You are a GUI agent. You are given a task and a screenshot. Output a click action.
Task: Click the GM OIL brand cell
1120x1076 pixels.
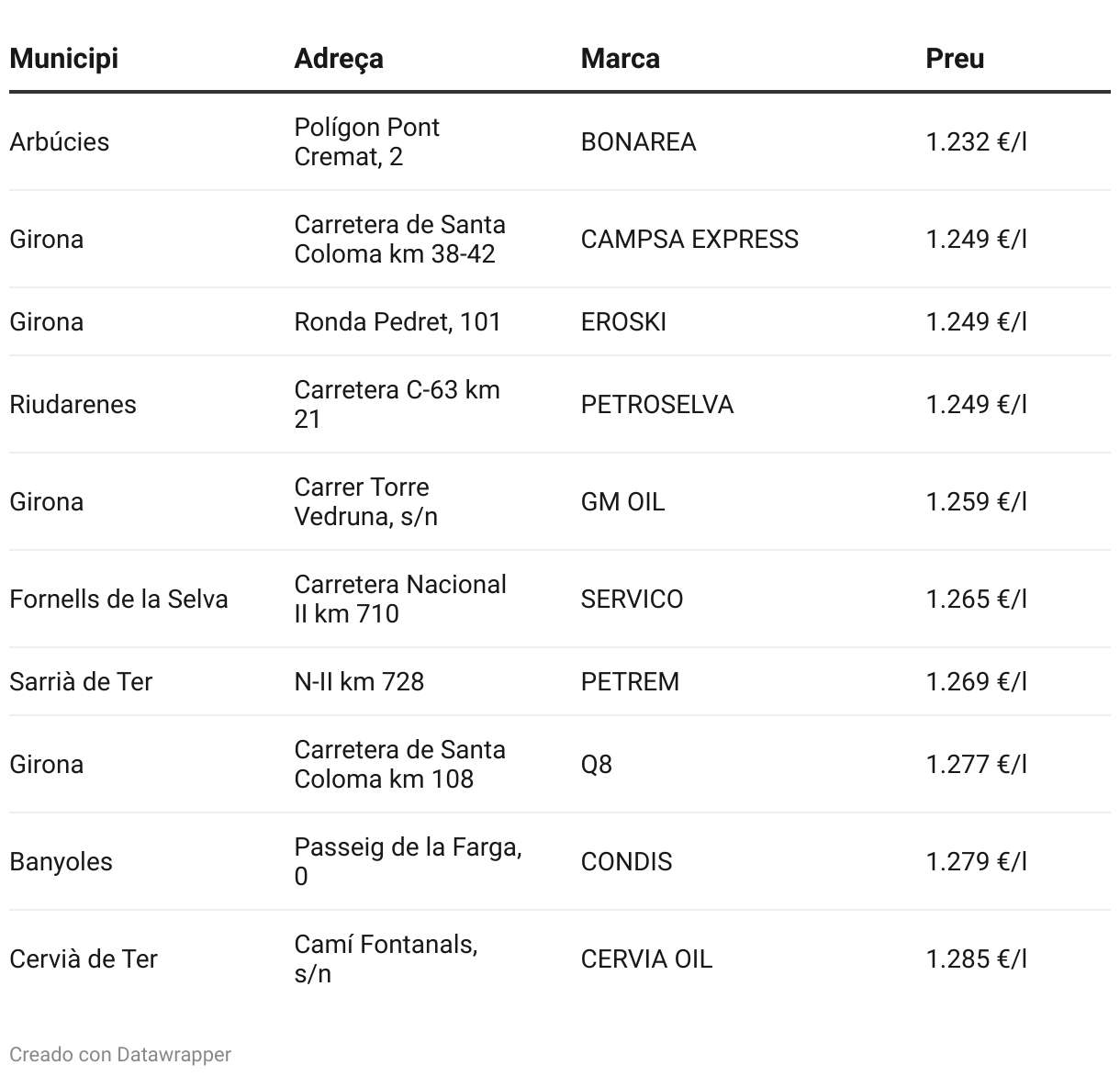click(623, 502)
